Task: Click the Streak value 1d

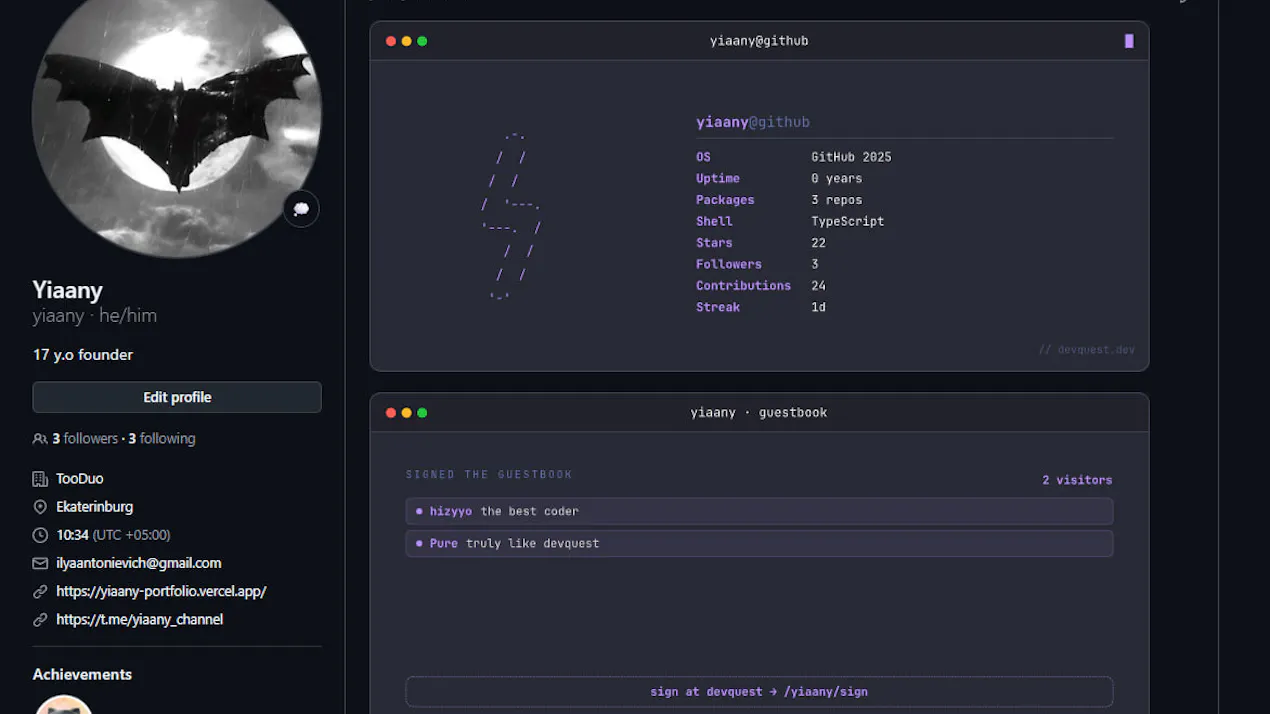Action: tap(819, 307)
